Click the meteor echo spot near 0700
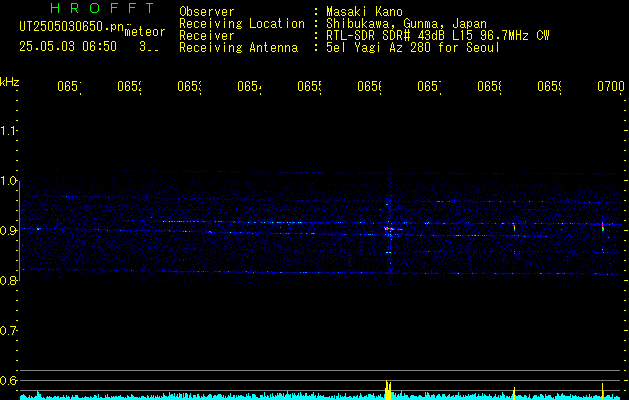629x400 pixels. pyautogui.click(x=603, y=227)
